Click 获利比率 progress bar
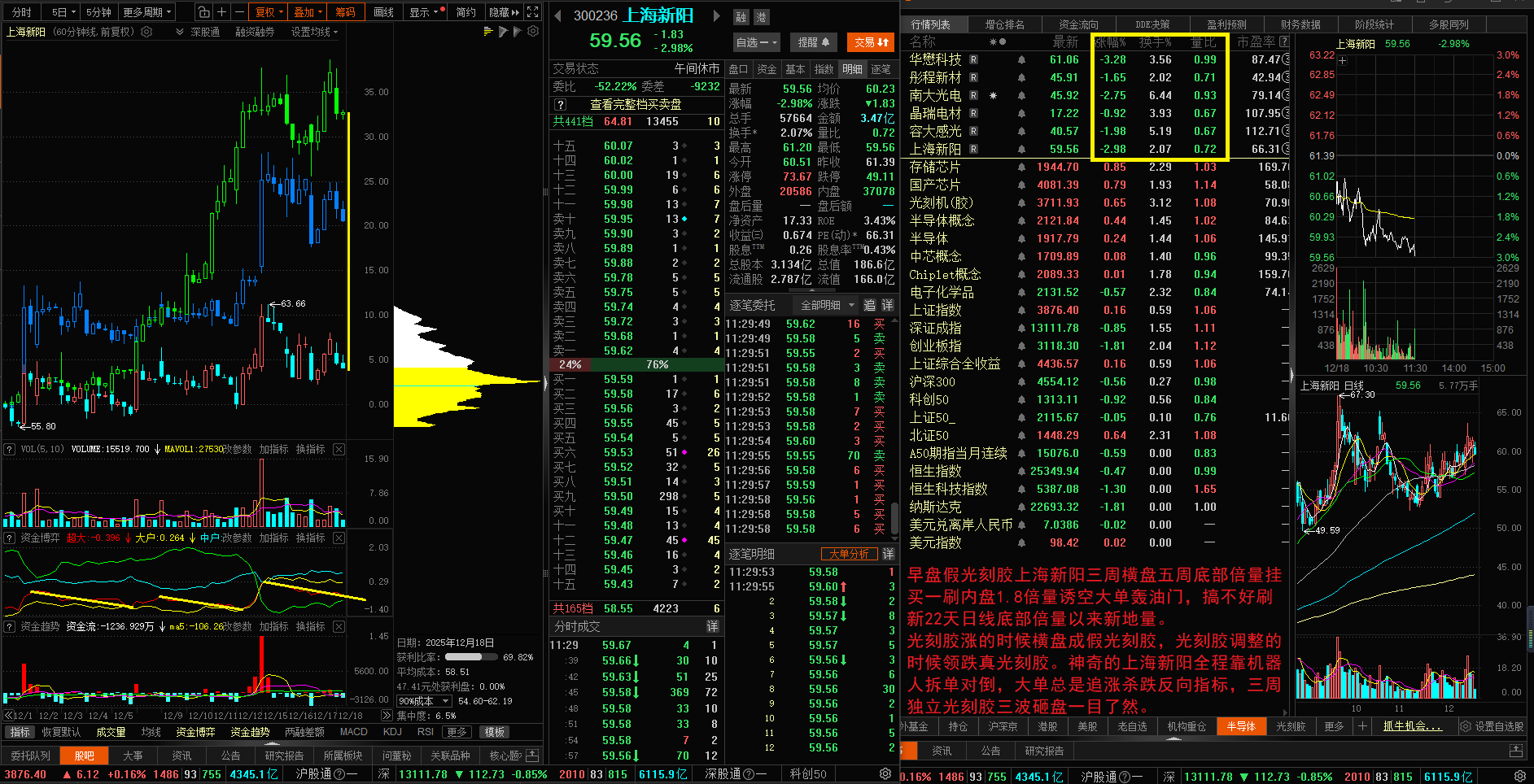This screenshot has width=1534, height=784. [470, 657]
